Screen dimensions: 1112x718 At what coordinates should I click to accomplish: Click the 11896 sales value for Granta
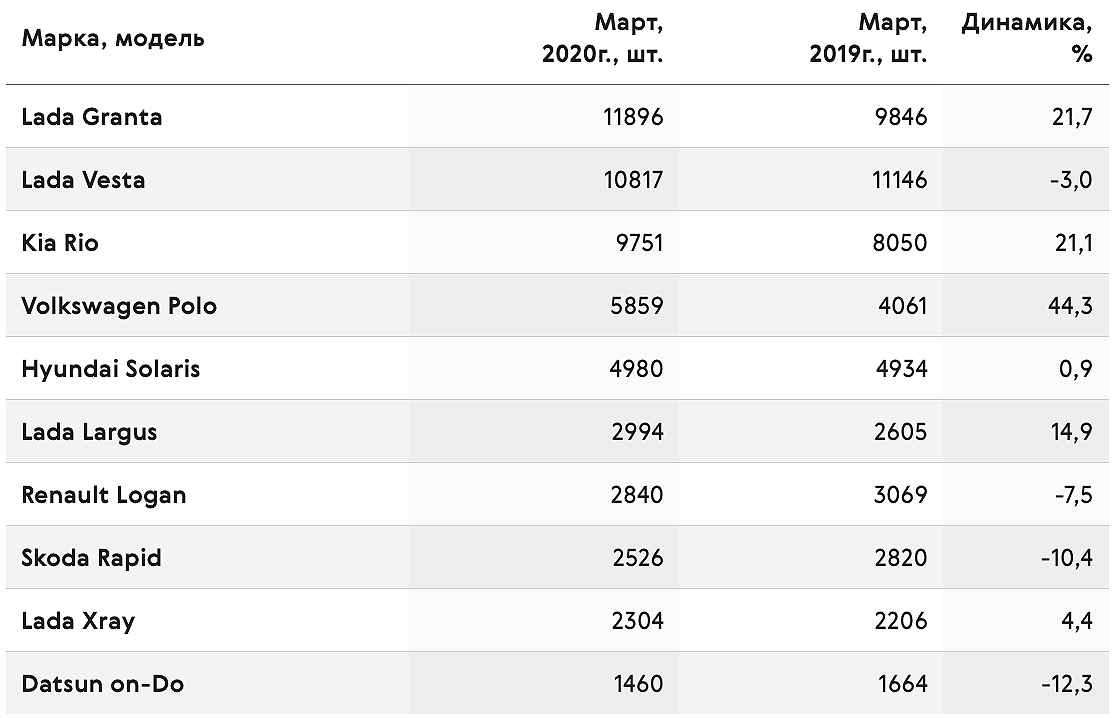[x=633, y=116]
